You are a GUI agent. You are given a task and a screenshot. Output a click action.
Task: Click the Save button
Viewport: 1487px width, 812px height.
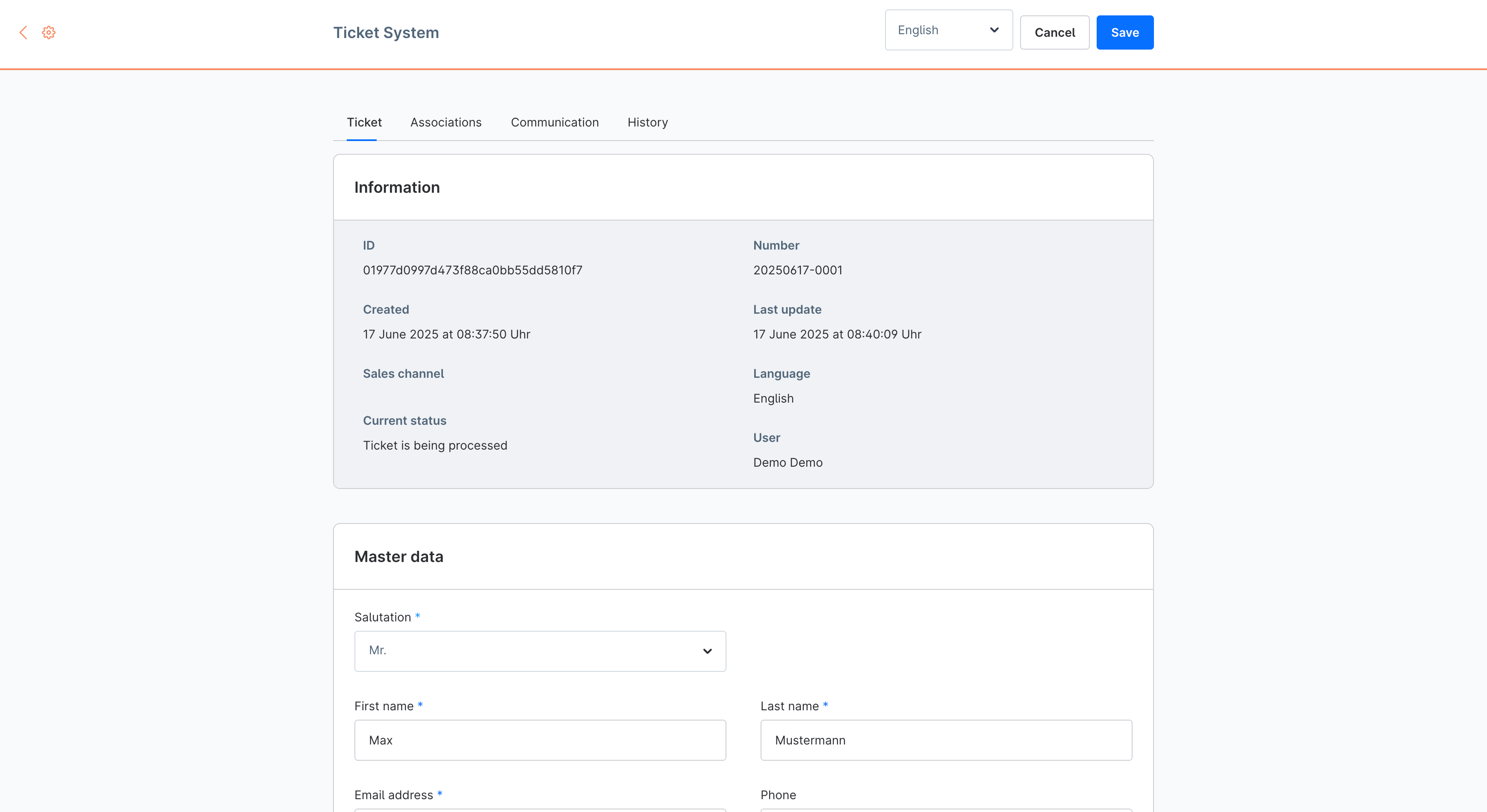tap(1124, 32)
